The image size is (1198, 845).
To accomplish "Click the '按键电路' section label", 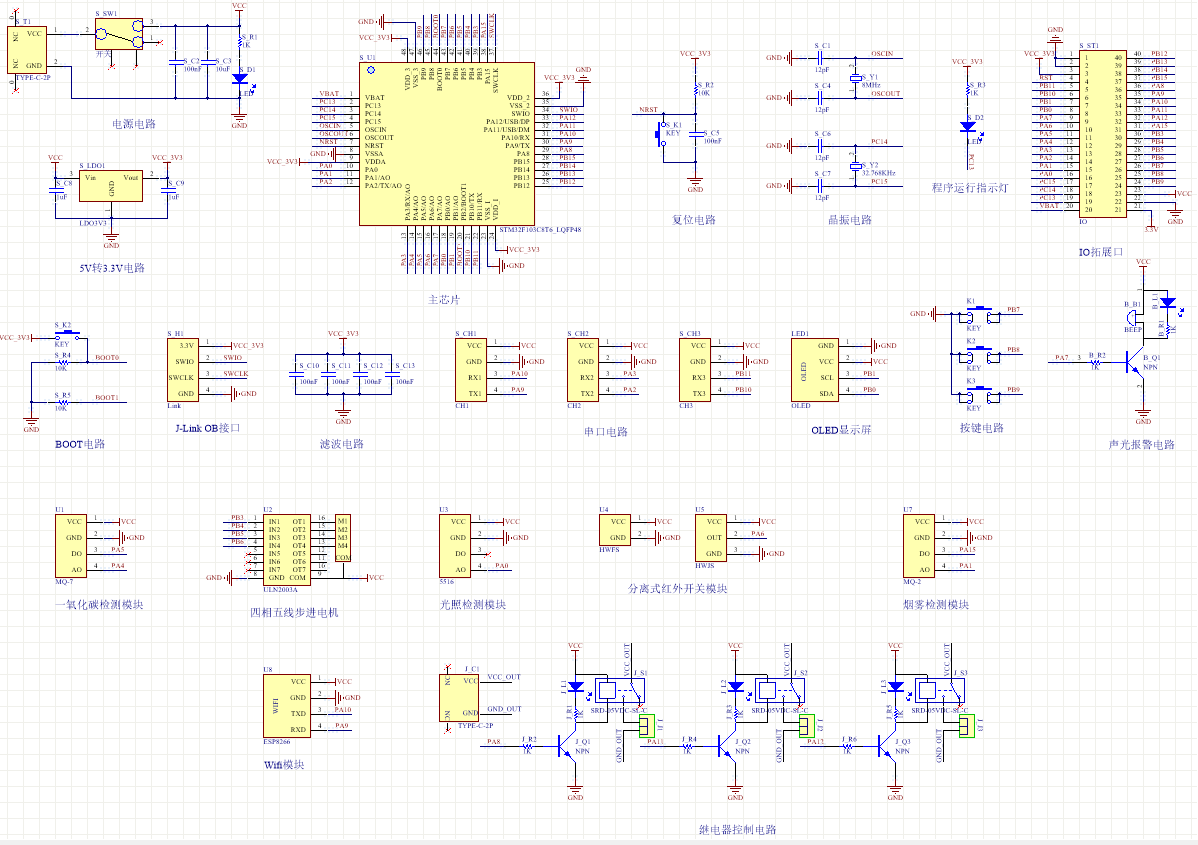I will pos(982,428).
